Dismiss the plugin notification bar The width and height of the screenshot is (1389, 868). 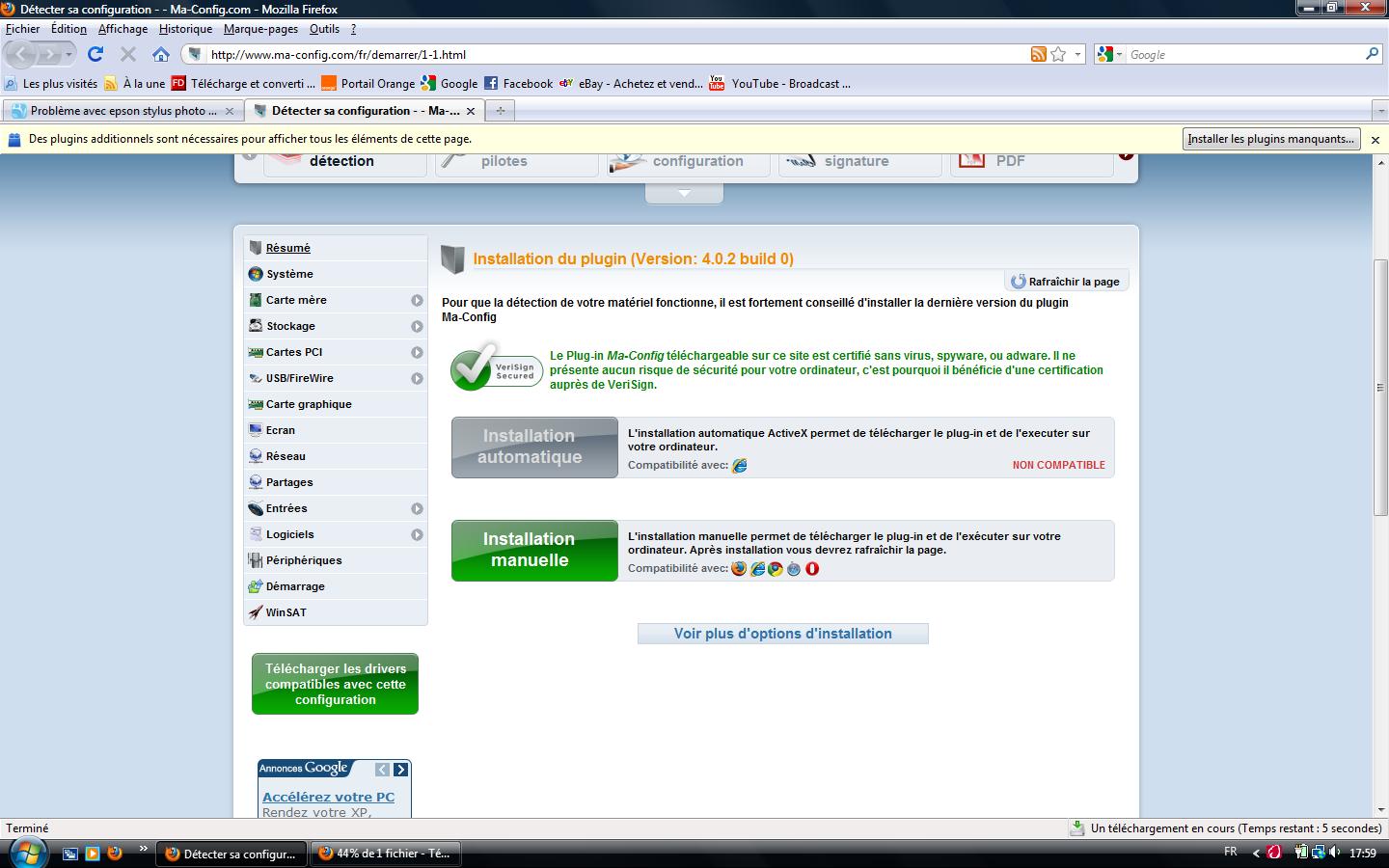(x=1375, y=140)
